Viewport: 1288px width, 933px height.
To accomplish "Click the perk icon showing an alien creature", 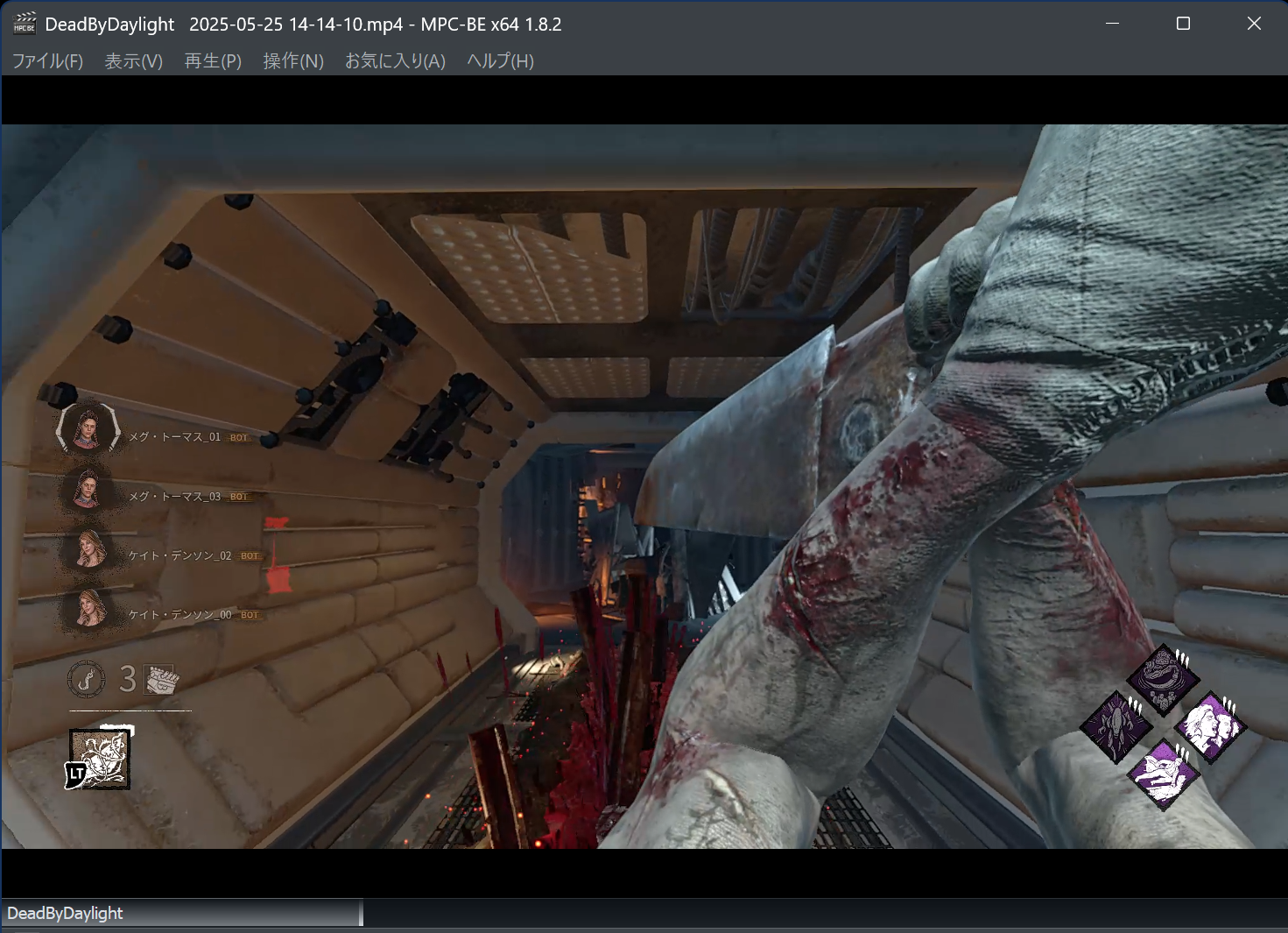I will tap(1116, 725).
